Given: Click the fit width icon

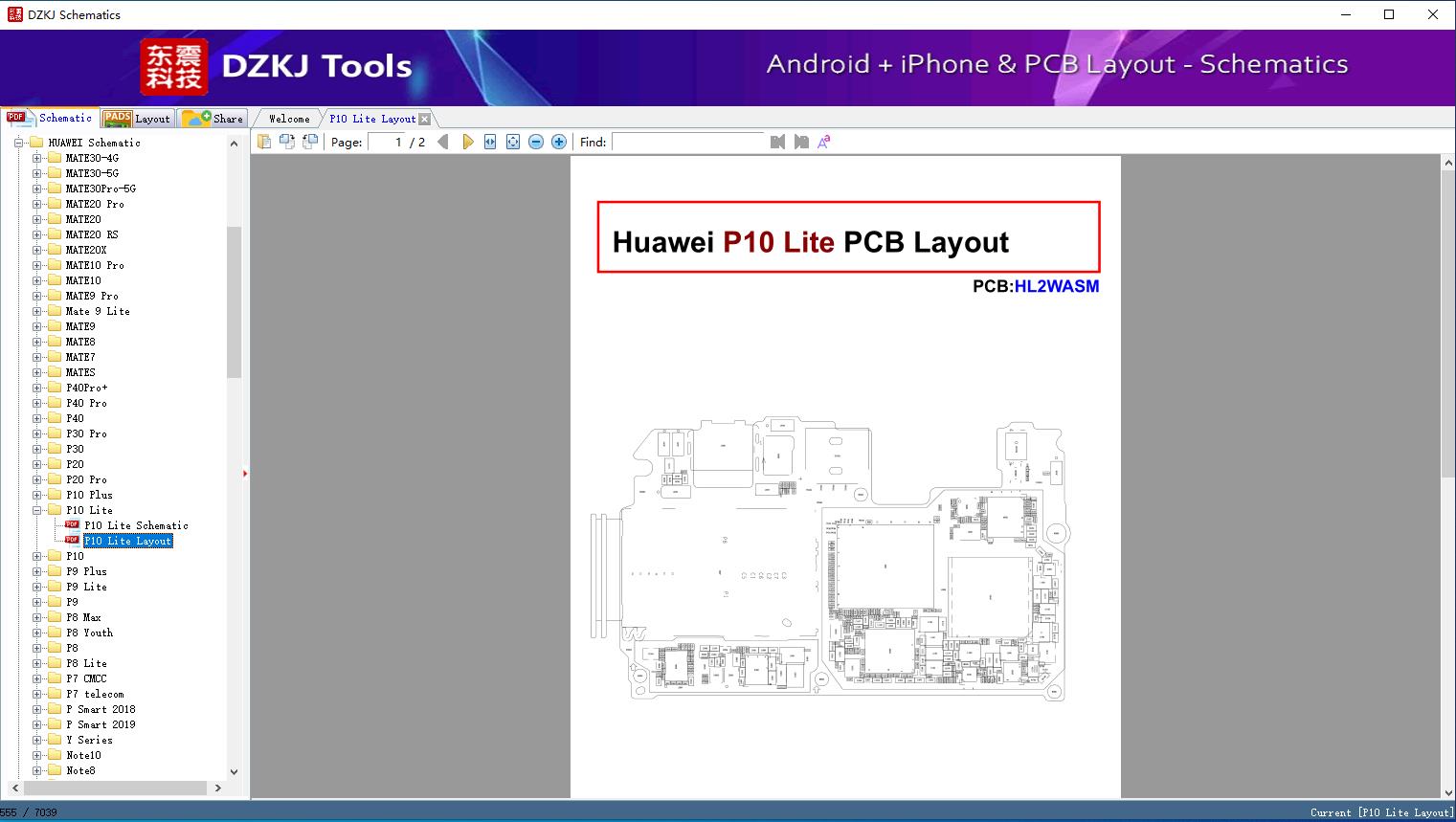Looking at the screenshot, I should click(x=490, y=142).
